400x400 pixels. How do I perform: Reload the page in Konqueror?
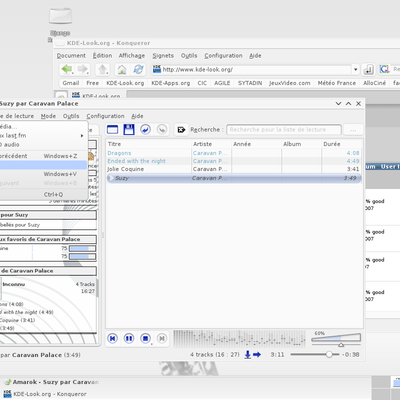coord(138,69)
